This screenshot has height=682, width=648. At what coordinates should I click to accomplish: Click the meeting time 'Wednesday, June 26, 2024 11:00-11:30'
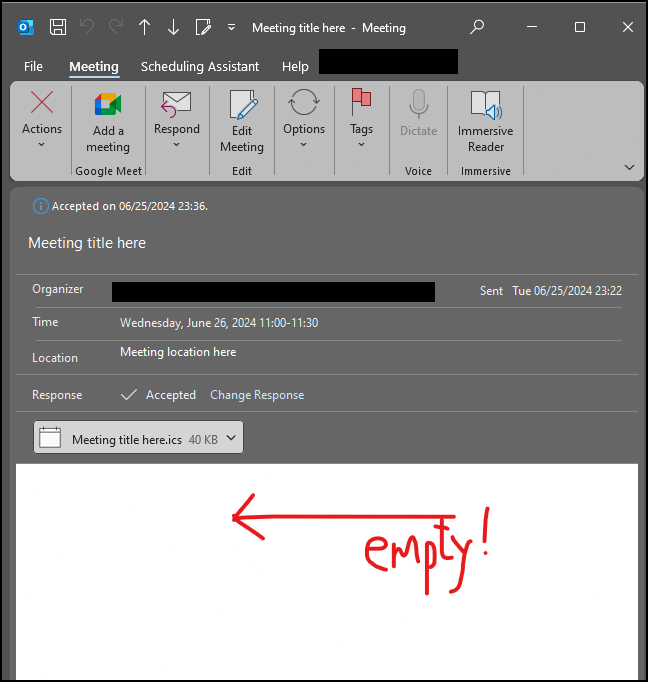click(x=219, y=323)
